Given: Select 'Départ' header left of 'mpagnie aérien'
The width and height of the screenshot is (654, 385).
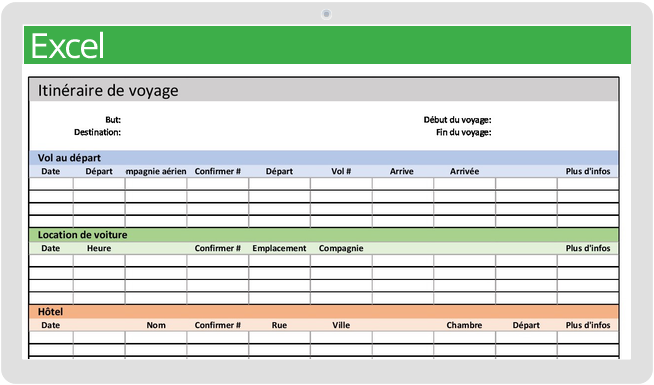Looking at the screenshot, I should [x=99, y=171].
